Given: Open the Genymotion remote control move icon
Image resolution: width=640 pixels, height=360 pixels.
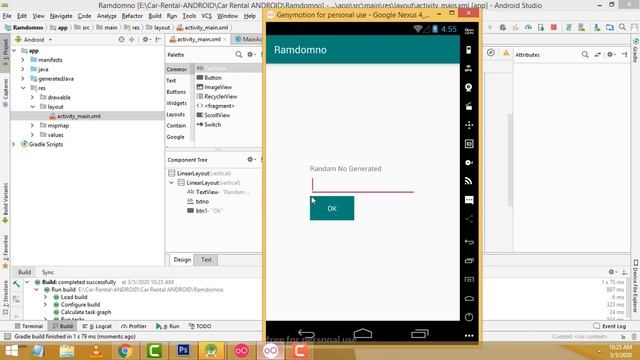Looking at the screenshot, I should click(469, 125).
